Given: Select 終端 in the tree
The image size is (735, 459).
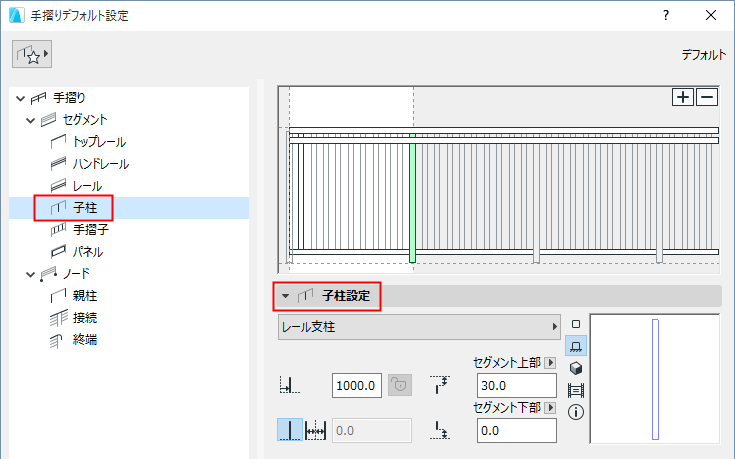Looking at the screenshot, I should click(x=85, y=340).
